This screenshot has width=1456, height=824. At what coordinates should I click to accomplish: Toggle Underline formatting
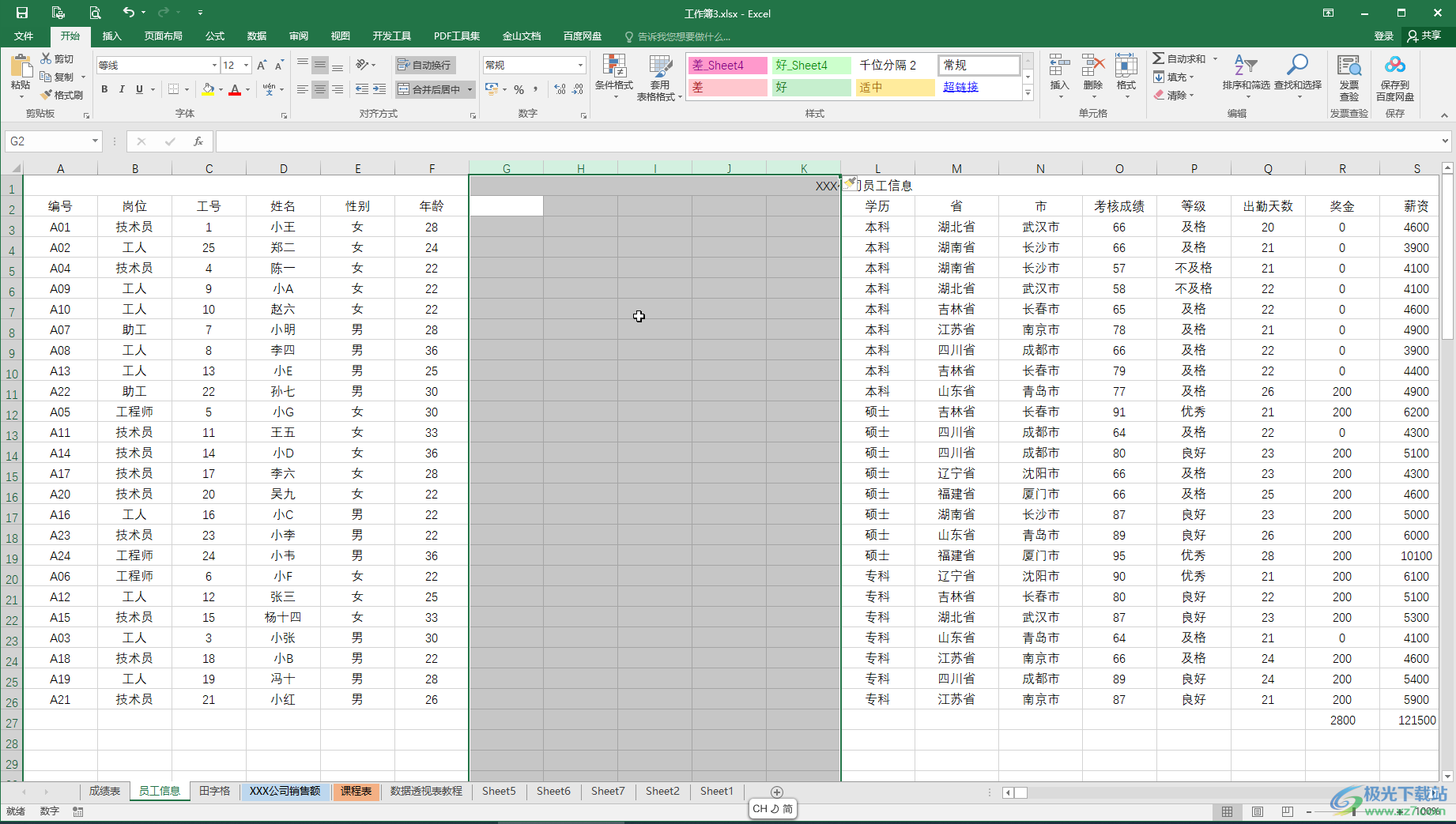[x=139, y=89]
